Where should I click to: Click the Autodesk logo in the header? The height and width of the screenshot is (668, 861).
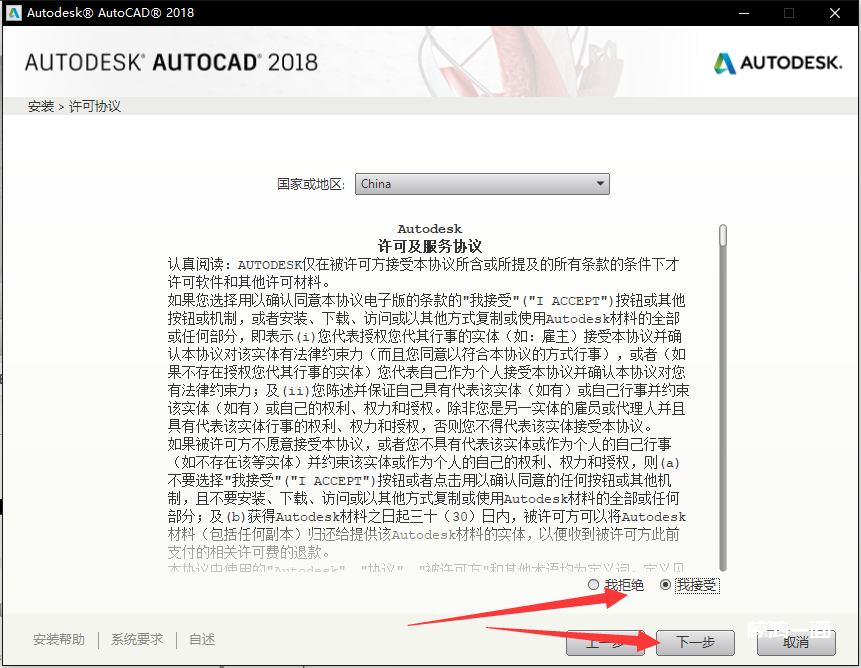click(x=778, y=63)
